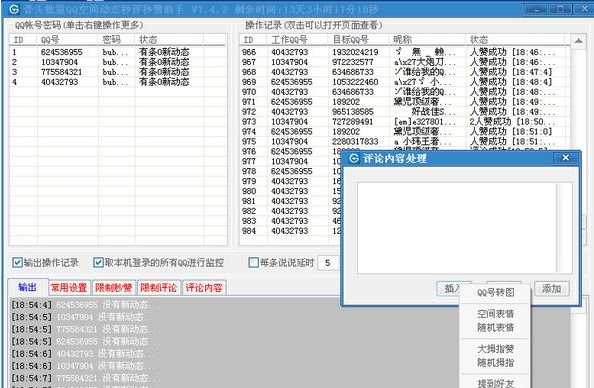Click the delay value field showing 5
This screenshot has height=388, width=594.
pyautogui.click(x=328, y=263)
